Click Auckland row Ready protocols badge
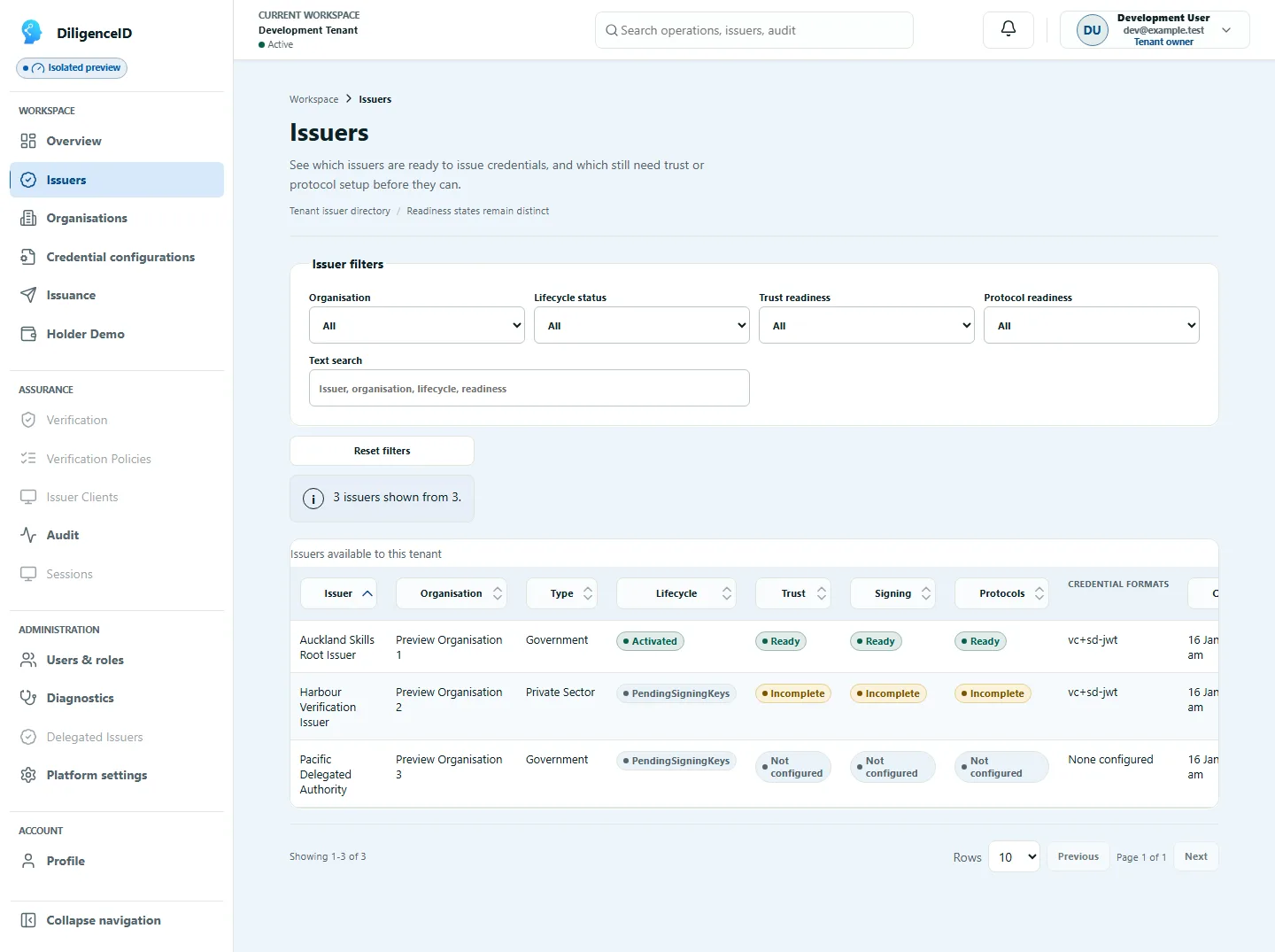This screenshot has height=952, width=1275. [x=980, y=641]
